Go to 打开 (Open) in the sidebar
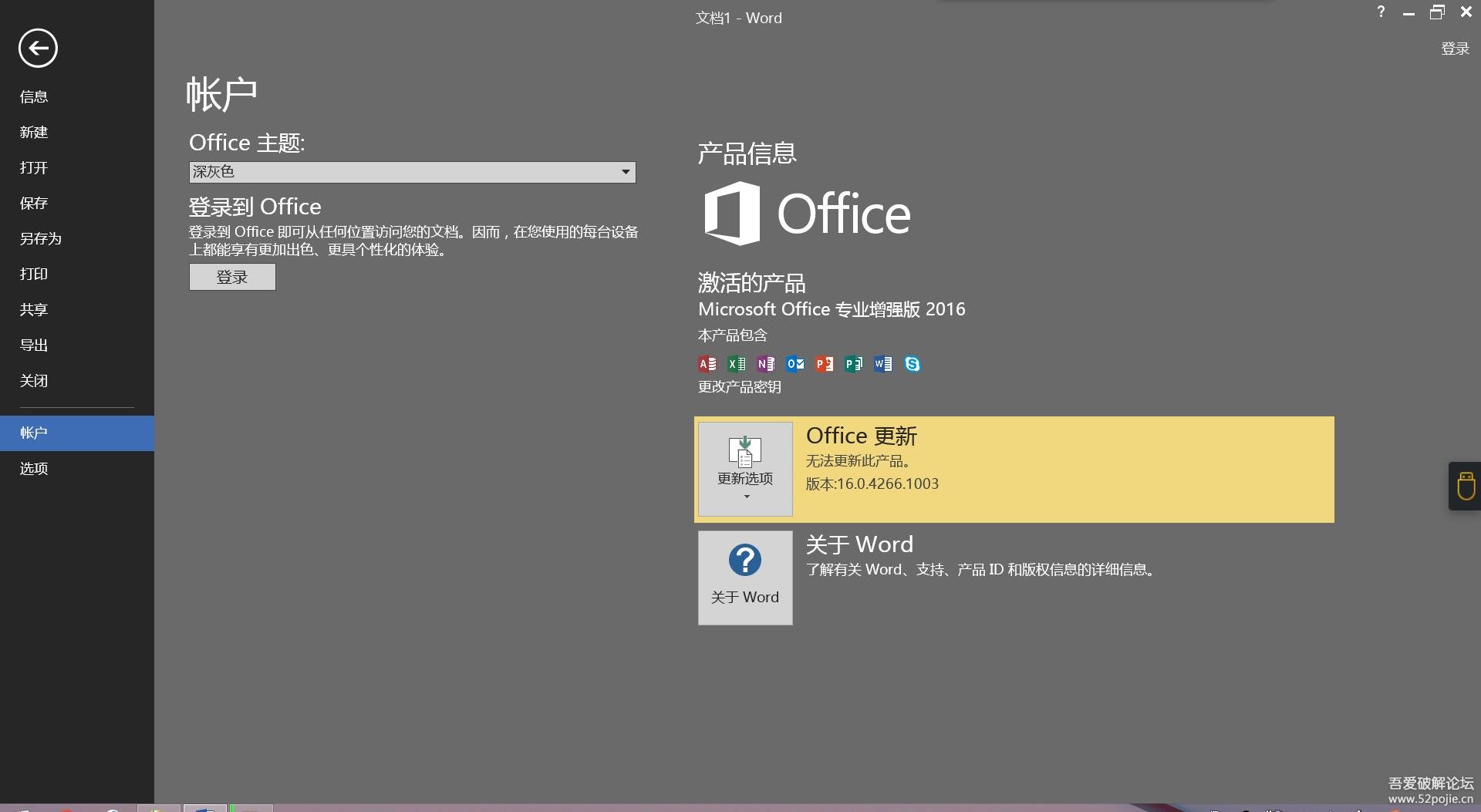The width and height of the screenshot is (1481, 812). (x=77, y=167)
